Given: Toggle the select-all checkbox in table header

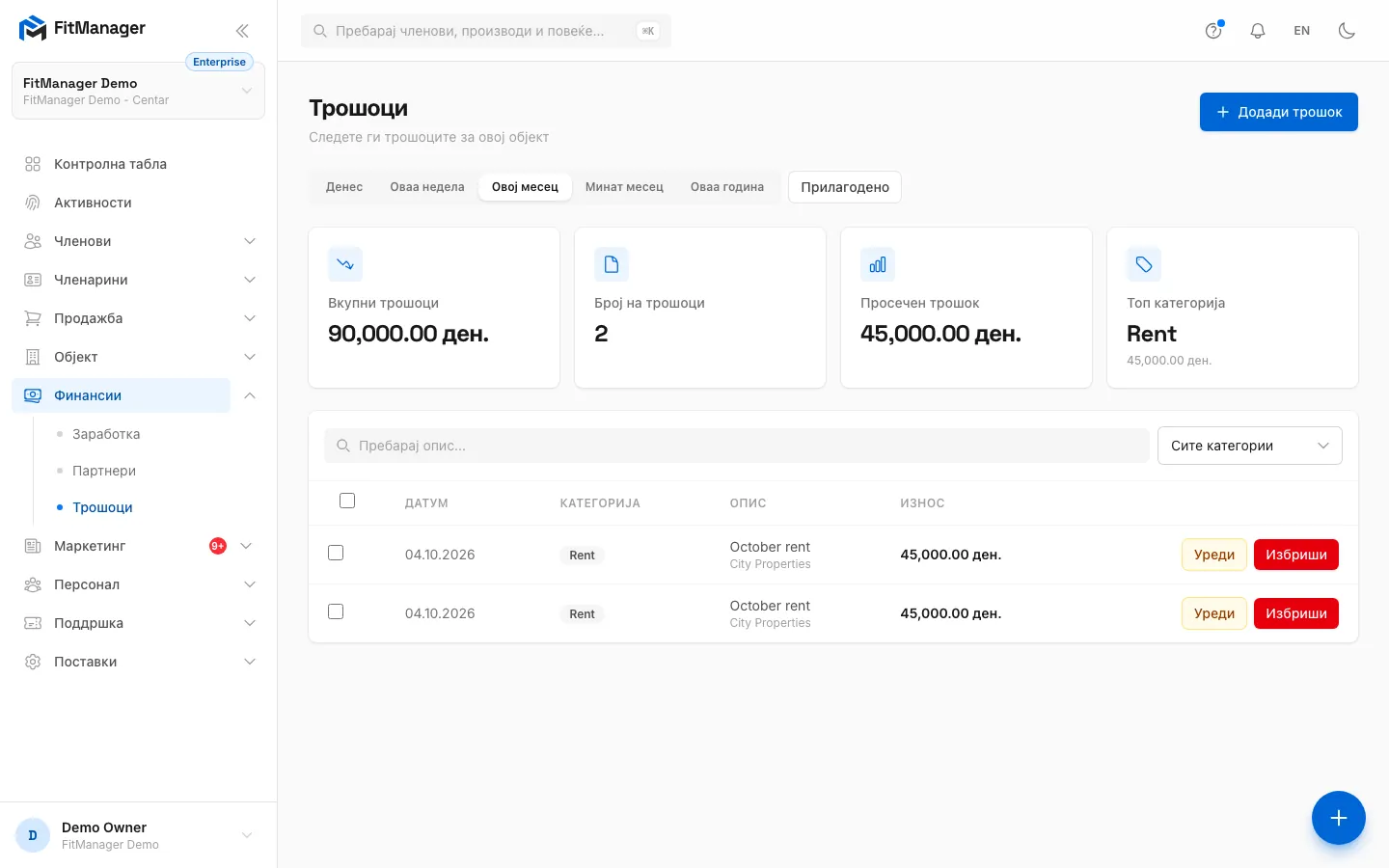Looking at the screenshot, I should tap(347, 501).
